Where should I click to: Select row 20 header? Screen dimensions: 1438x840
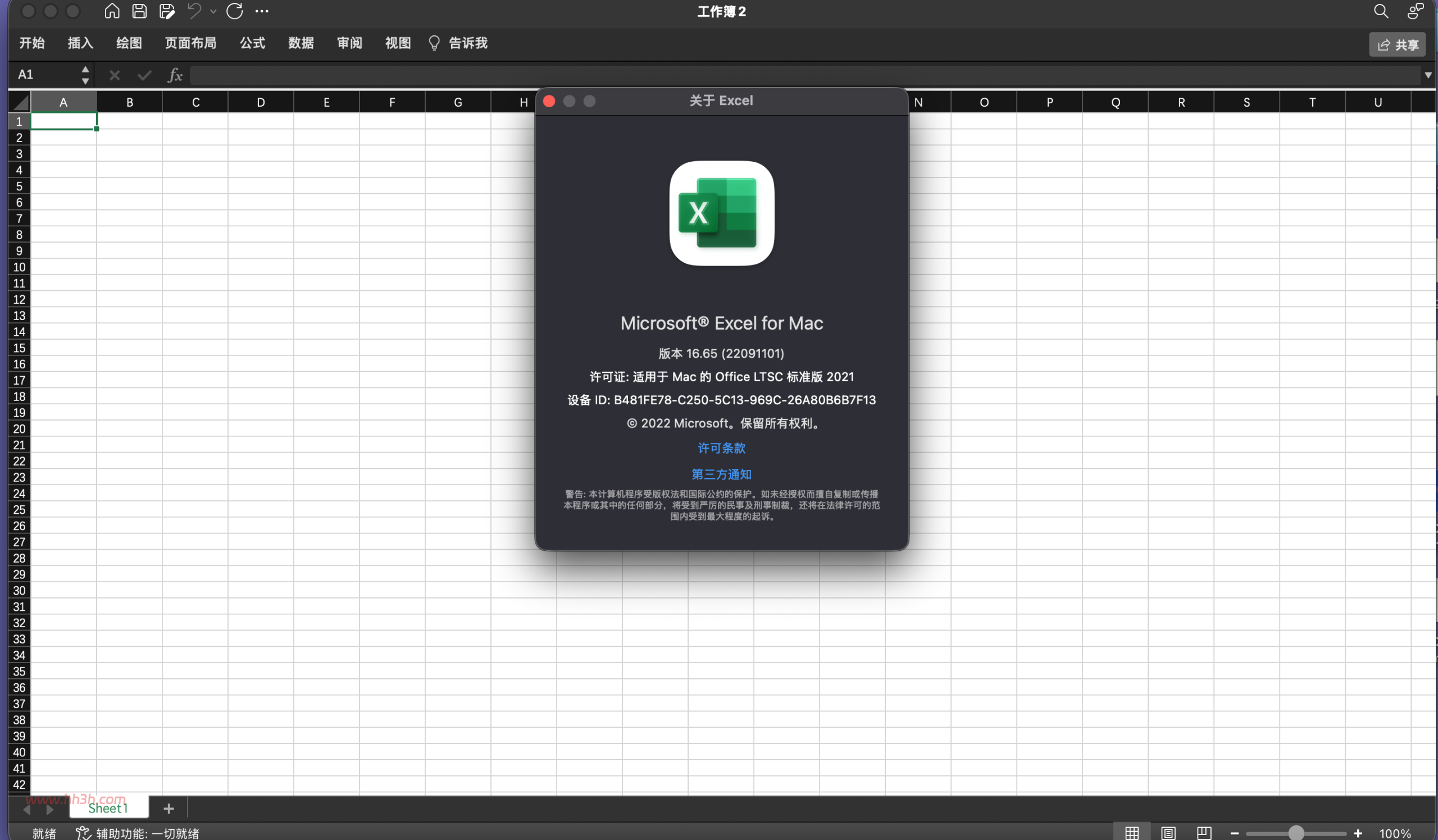(20, 429)
